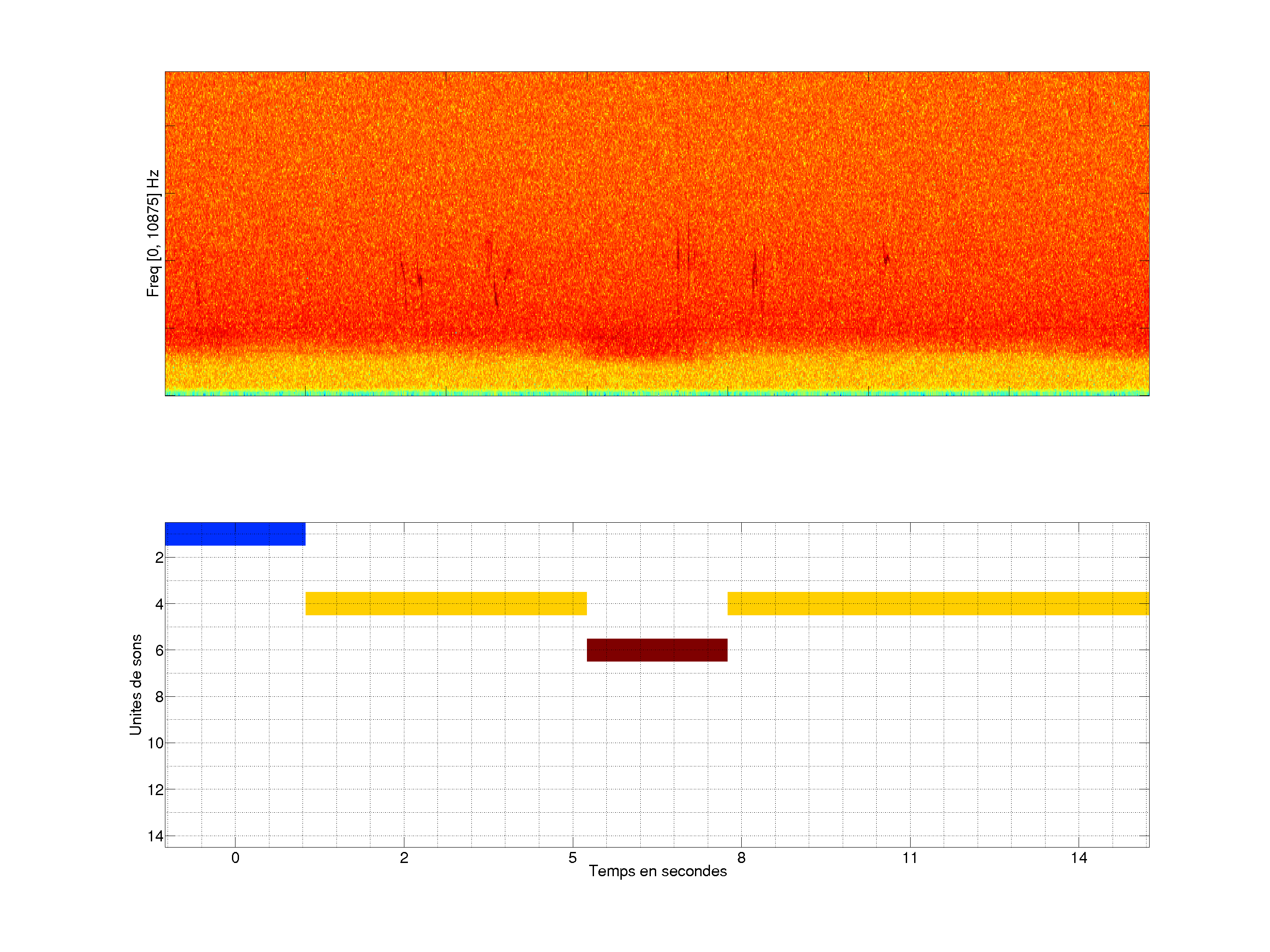Click the y-axis tick label 14
Viewport: 1270px width, 952px height.
tap(156, 836)
